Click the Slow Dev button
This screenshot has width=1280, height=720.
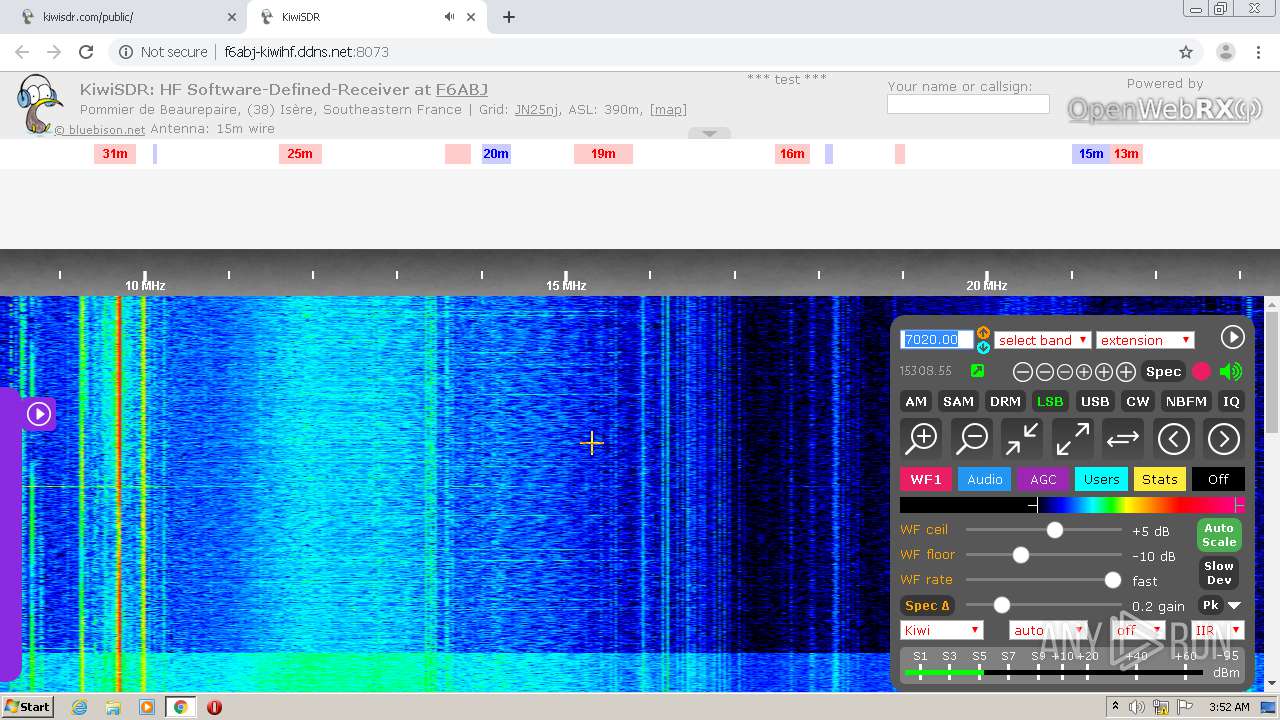[x=1219, y=573]
